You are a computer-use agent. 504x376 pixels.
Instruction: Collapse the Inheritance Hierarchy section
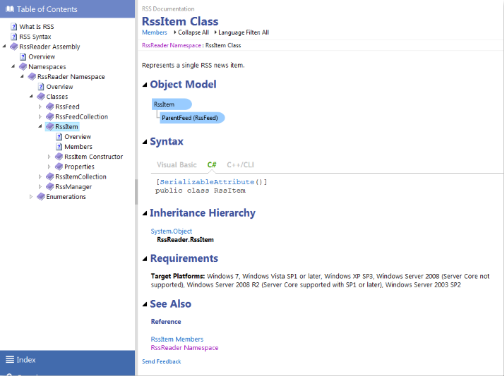[x=145, y=213]
